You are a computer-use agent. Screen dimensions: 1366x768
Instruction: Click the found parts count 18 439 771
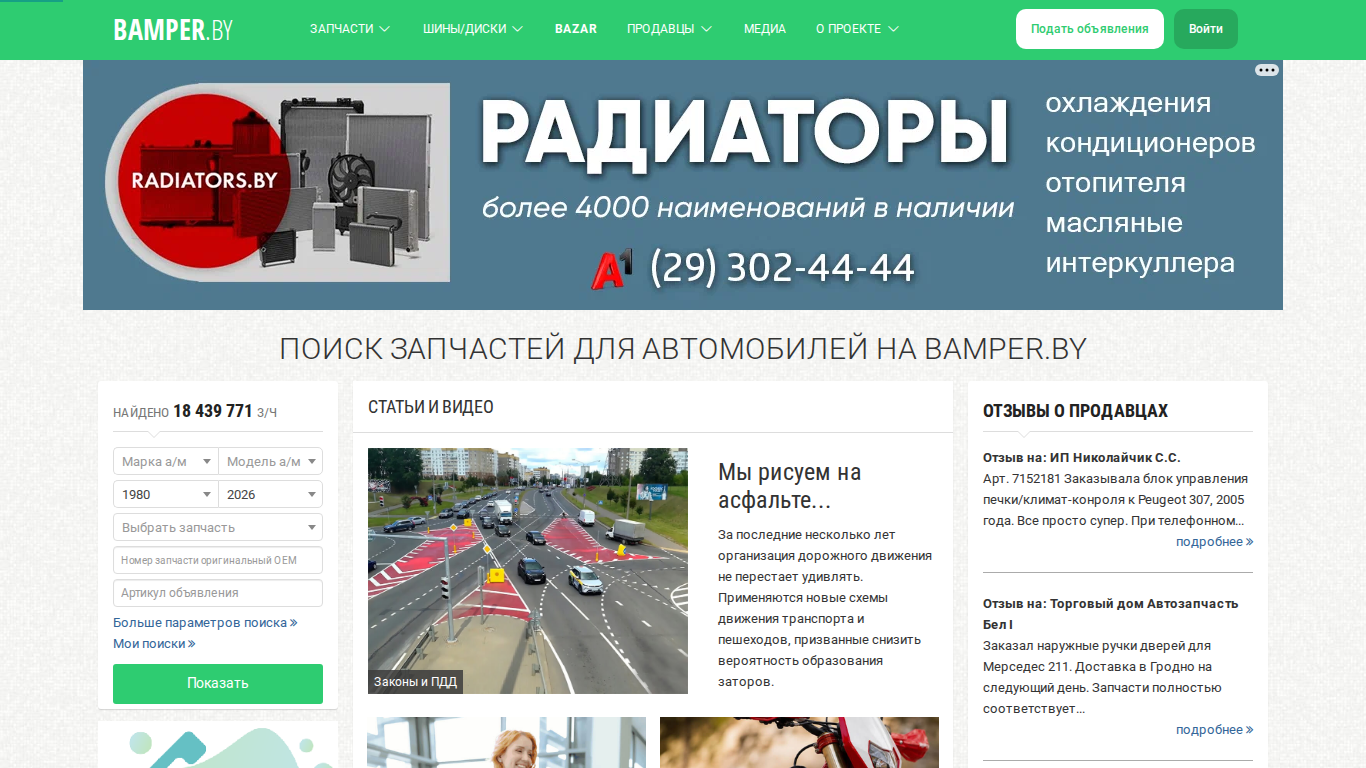click(x=213, y=411)
